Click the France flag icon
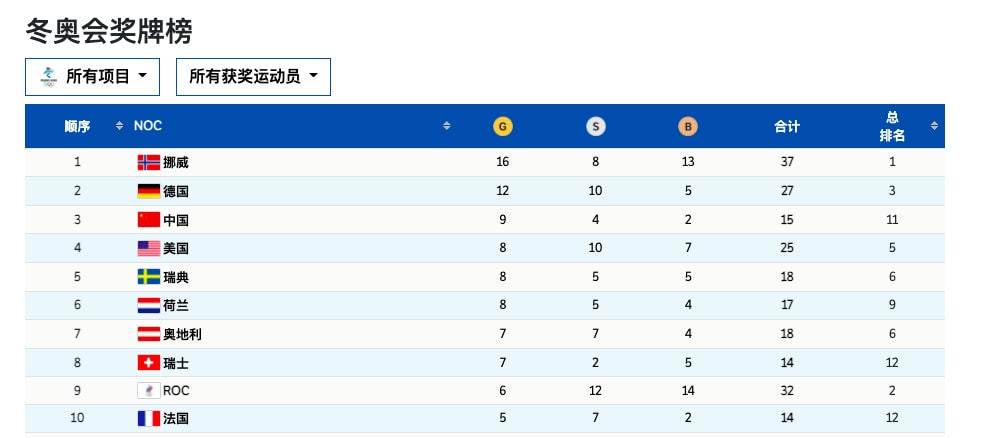 point(148,419)
